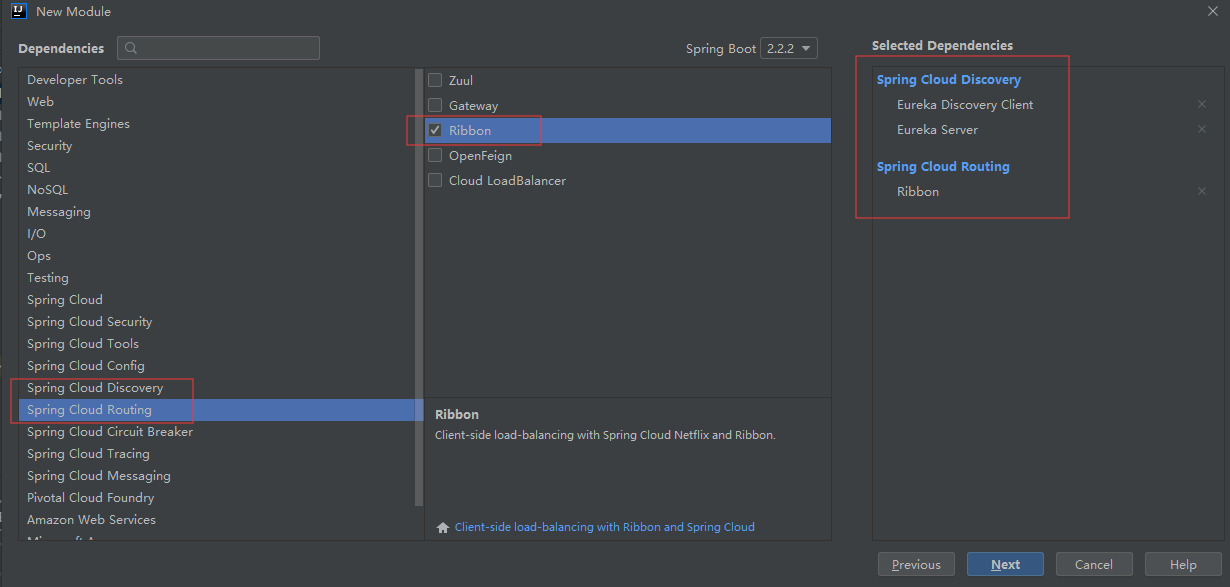The image size is (1230, 587).
Task: Click Spring Cloud Routing heading in Selected Dependencies
Action: click(x=943, y=166)
